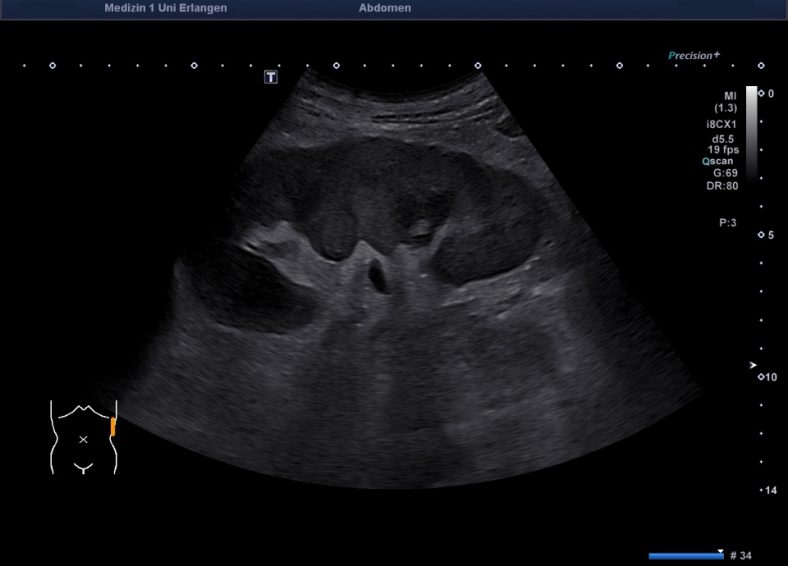Click the X mark on body pictogram

point(84,439)
